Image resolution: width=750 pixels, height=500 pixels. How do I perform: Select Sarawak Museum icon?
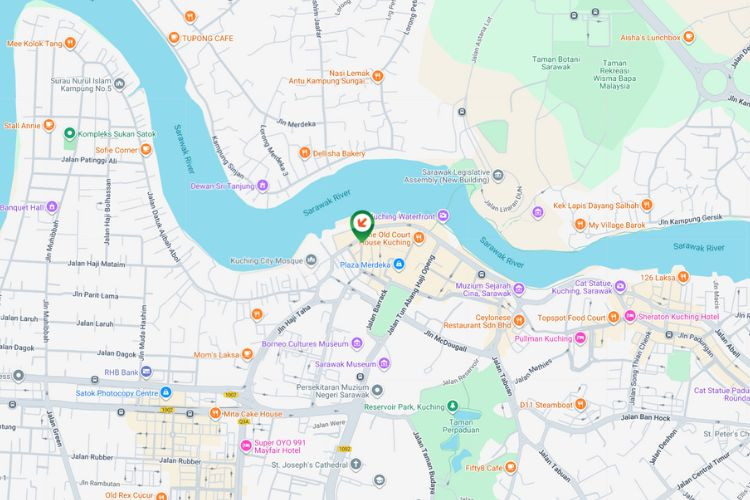tap(384, 364)
